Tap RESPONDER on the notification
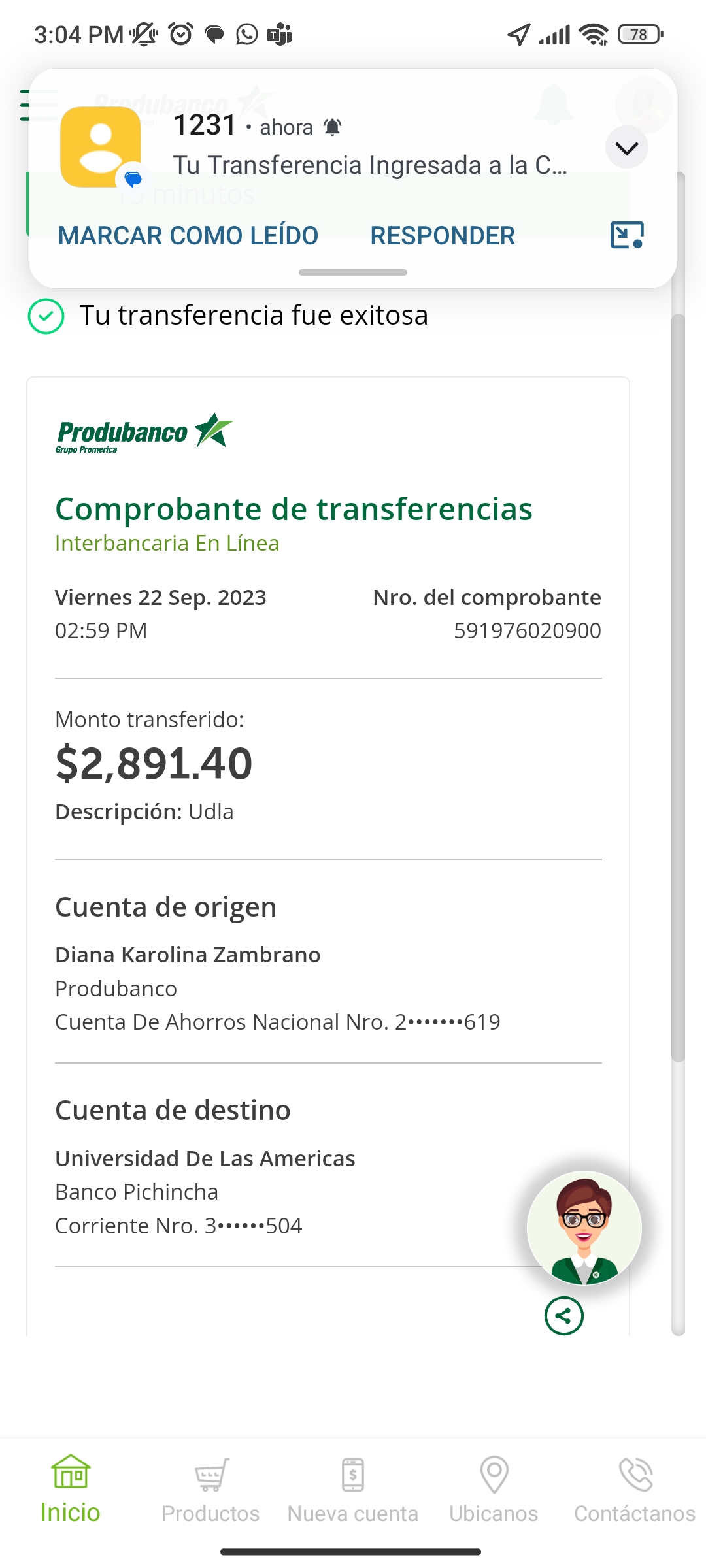This screenshot has width=706, height=1568. [x=443, y=236]
